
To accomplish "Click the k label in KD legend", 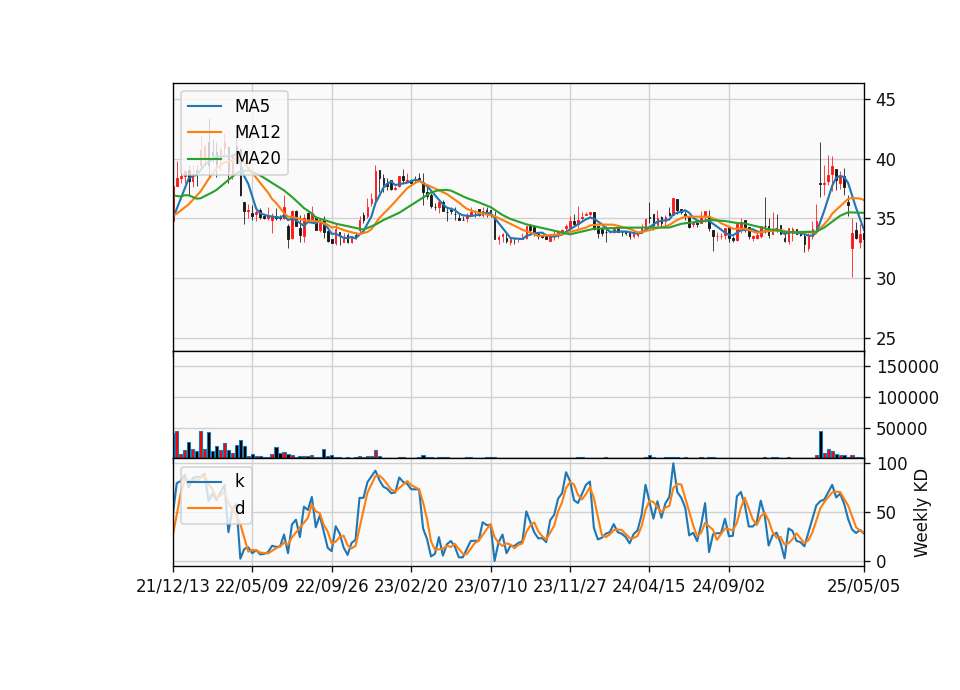I will point(239,481).
